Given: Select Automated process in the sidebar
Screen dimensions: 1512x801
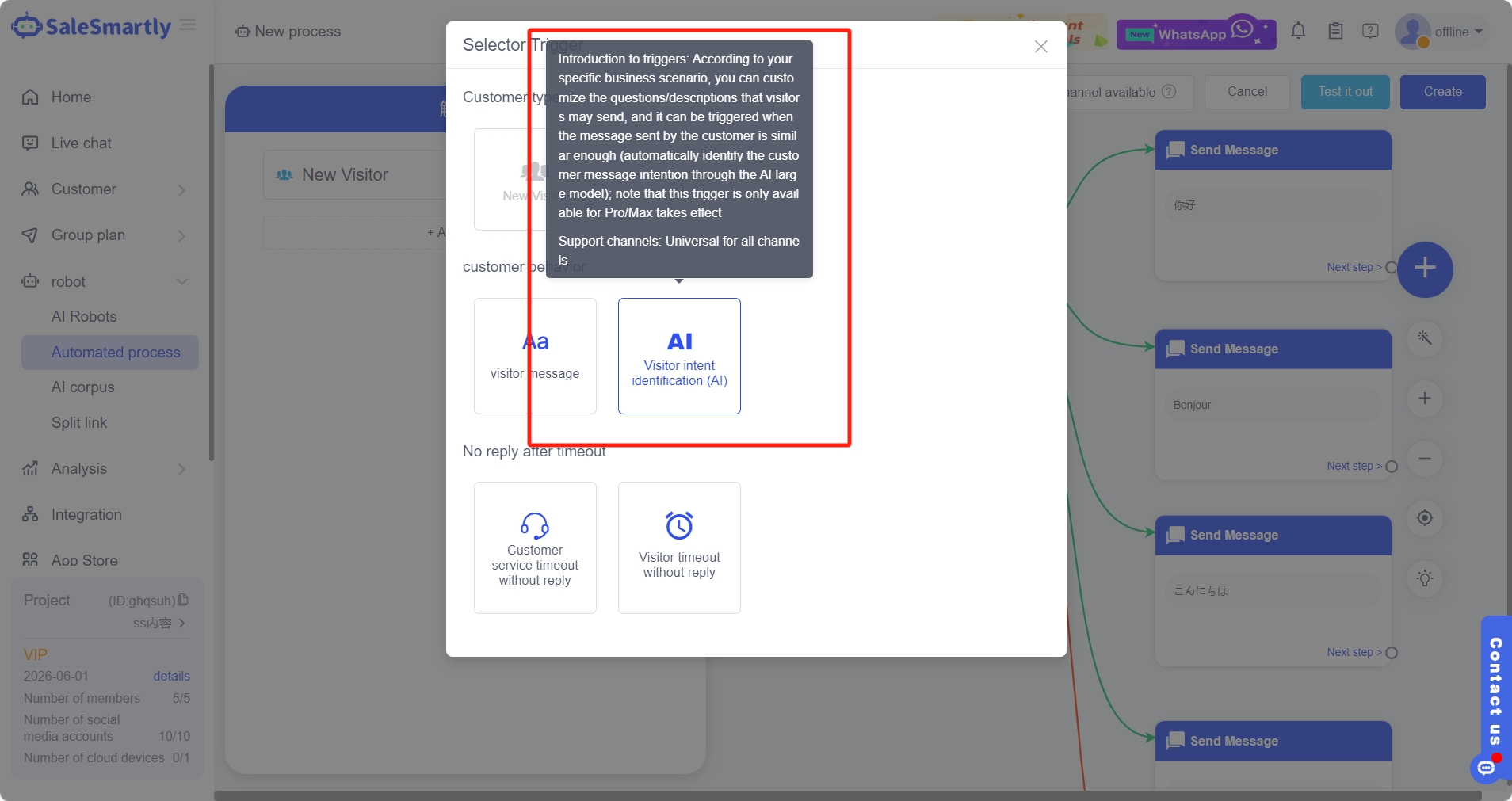Looking at the screenshot, I should tap(116, 352).
